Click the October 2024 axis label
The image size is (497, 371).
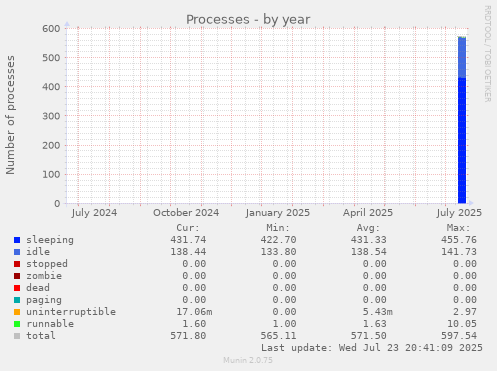tap(186, 213)
